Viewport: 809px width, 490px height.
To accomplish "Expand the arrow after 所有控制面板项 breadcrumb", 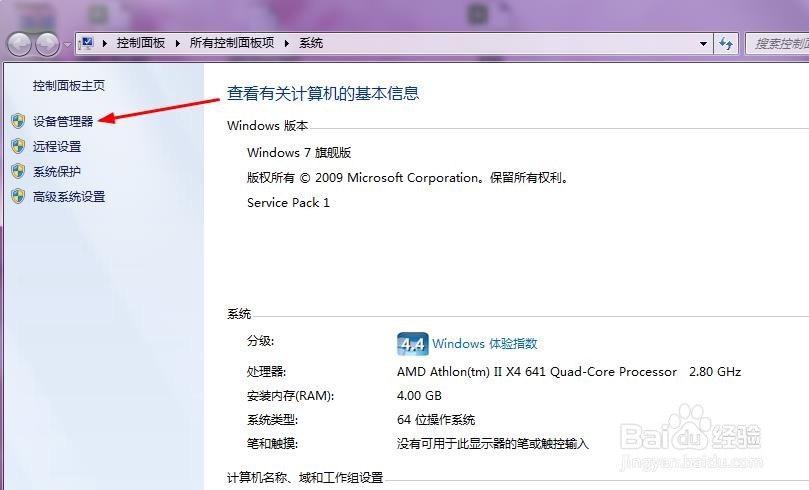I will tap(287, 43).
